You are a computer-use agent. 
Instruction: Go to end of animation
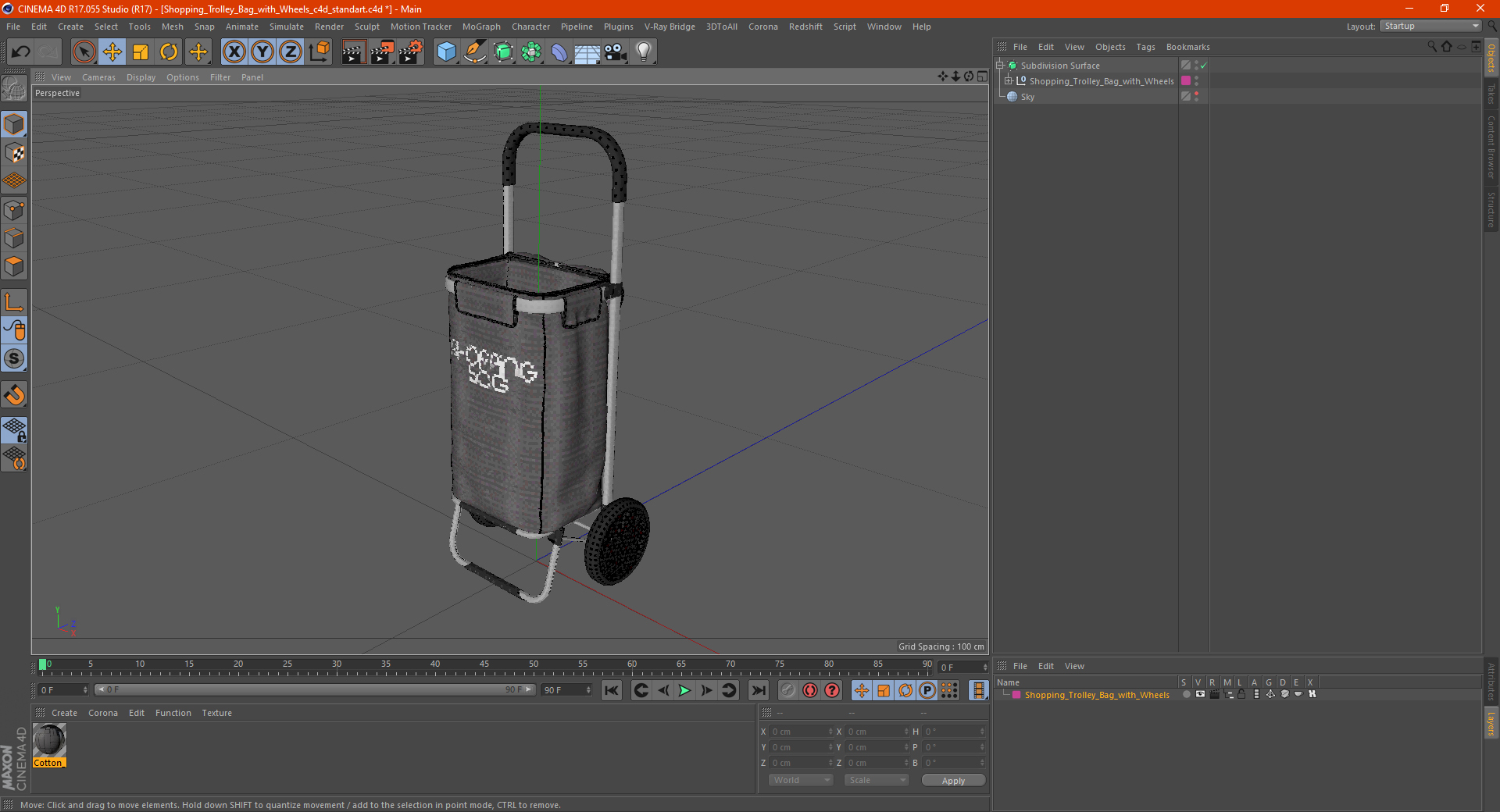758,690
